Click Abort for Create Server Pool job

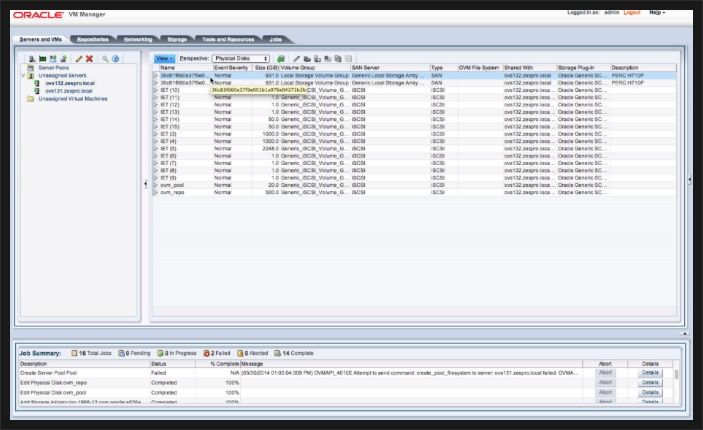(605, 373)
